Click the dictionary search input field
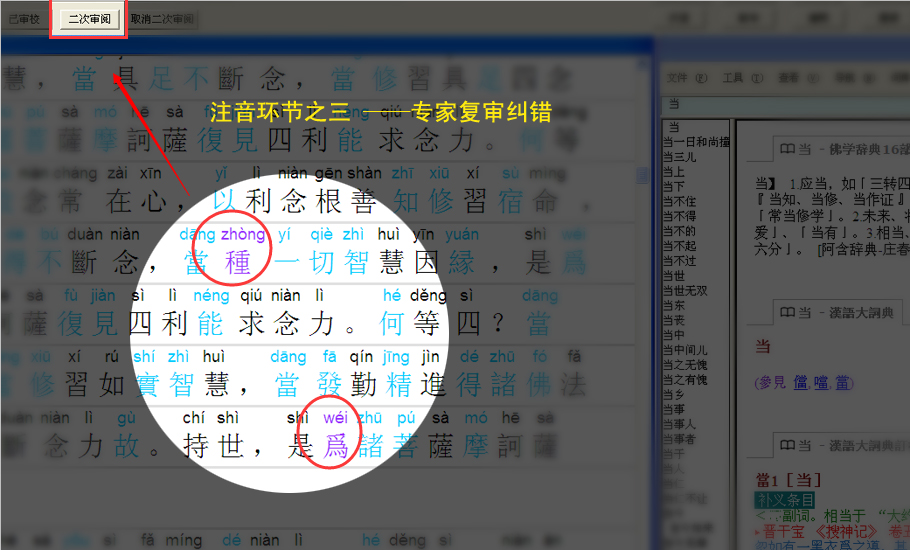The width and height of the screenshot is (910, 550). (x=700, y=103)
